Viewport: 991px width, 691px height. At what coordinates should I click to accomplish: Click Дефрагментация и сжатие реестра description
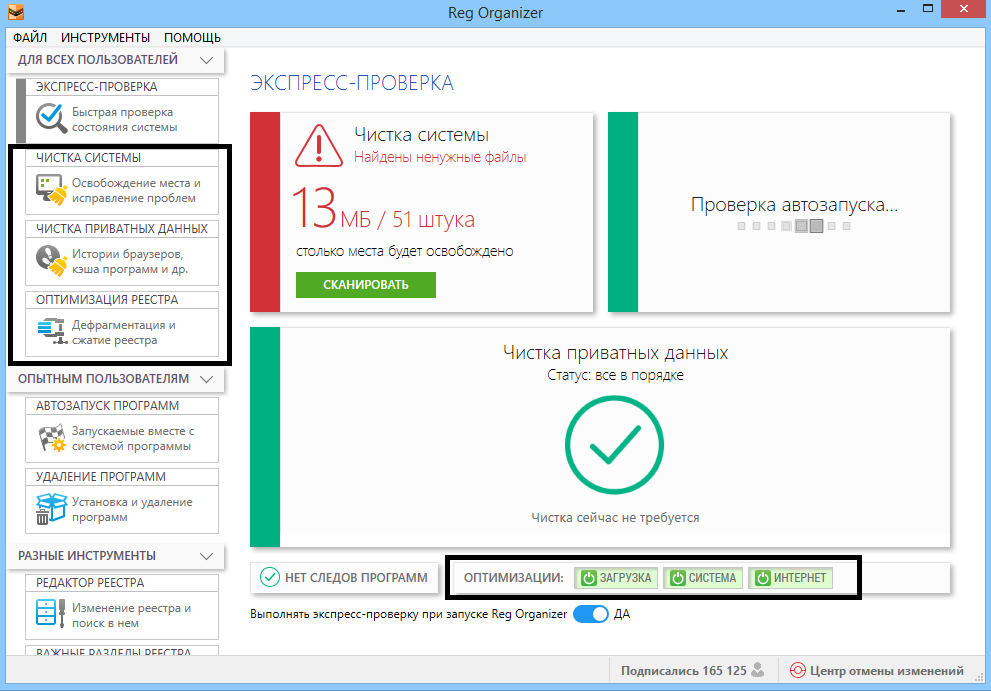point(123,333)
